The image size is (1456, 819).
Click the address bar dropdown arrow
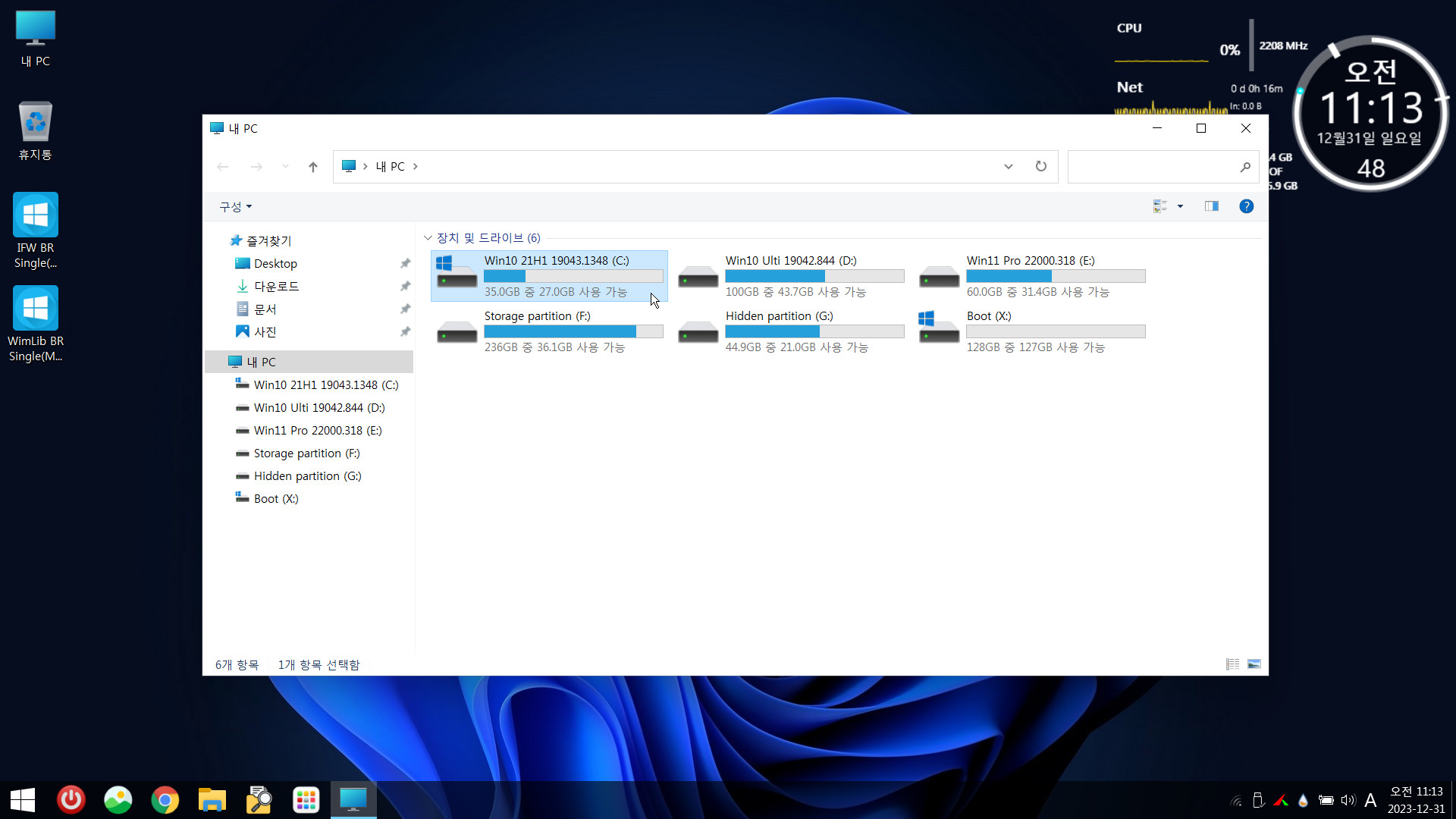coord(1009,166)
